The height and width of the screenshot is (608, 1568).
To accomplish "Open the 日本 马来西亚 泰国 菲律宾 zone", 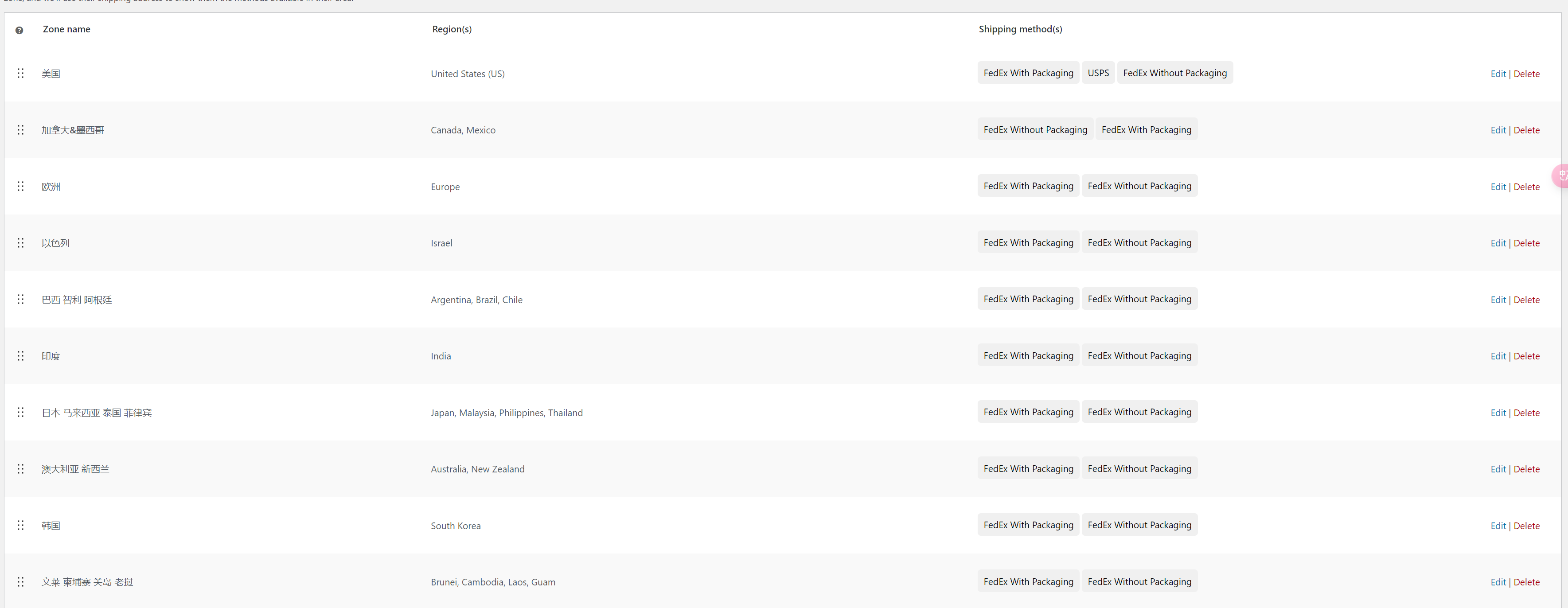I will (x=97, y=413).
